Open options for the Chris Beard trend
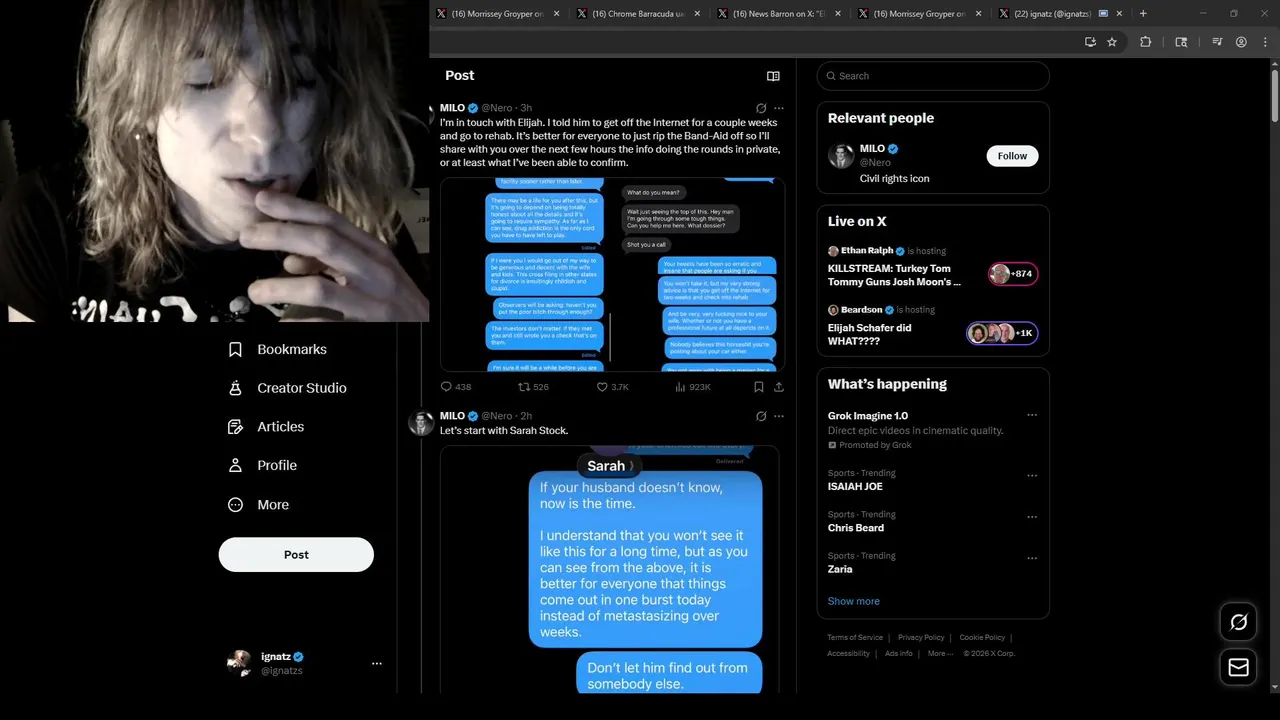Viewport: 1280px width, 720px height. (x=1032, y=517)
